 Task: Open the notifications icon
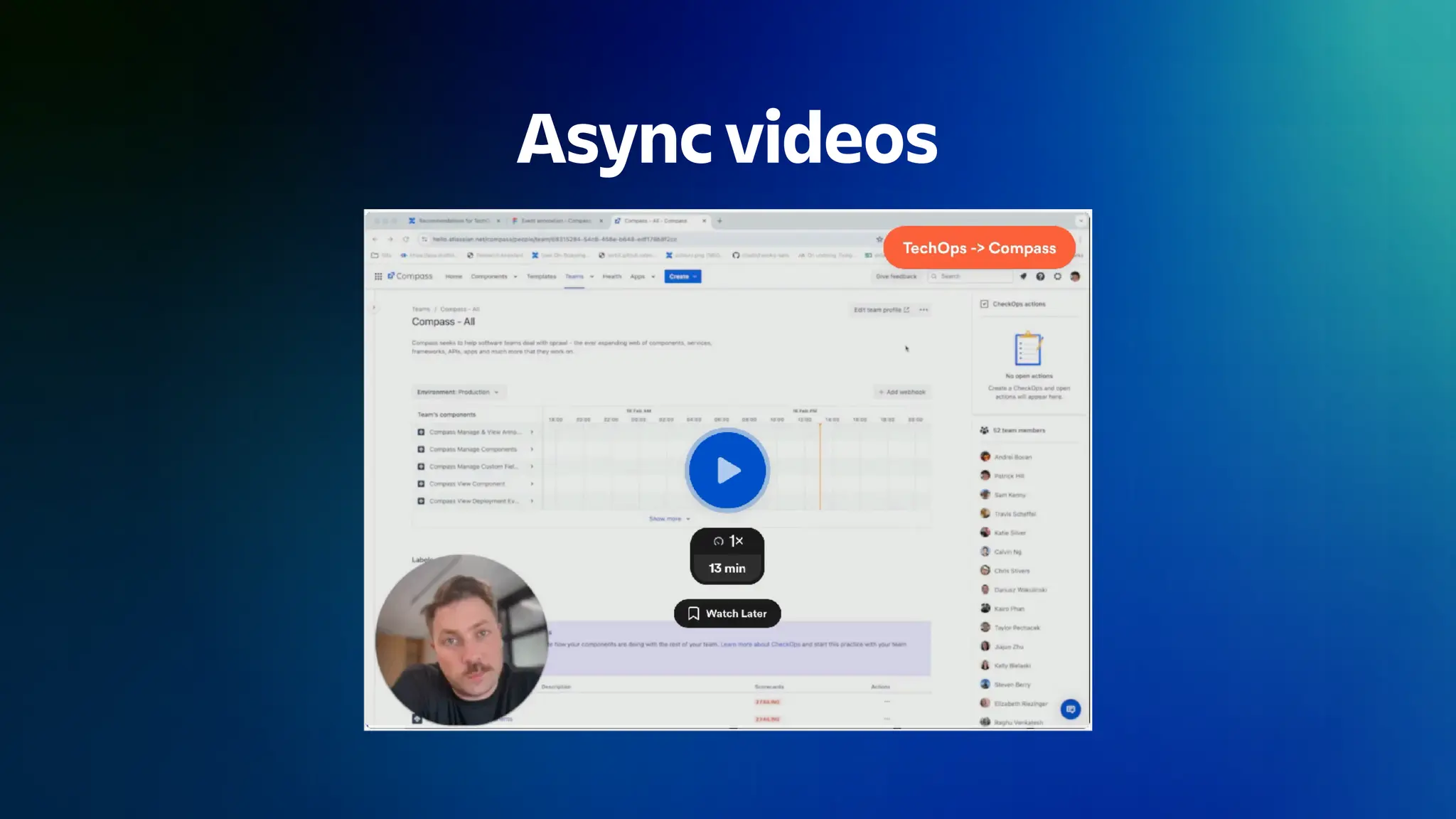point(1023,277)
